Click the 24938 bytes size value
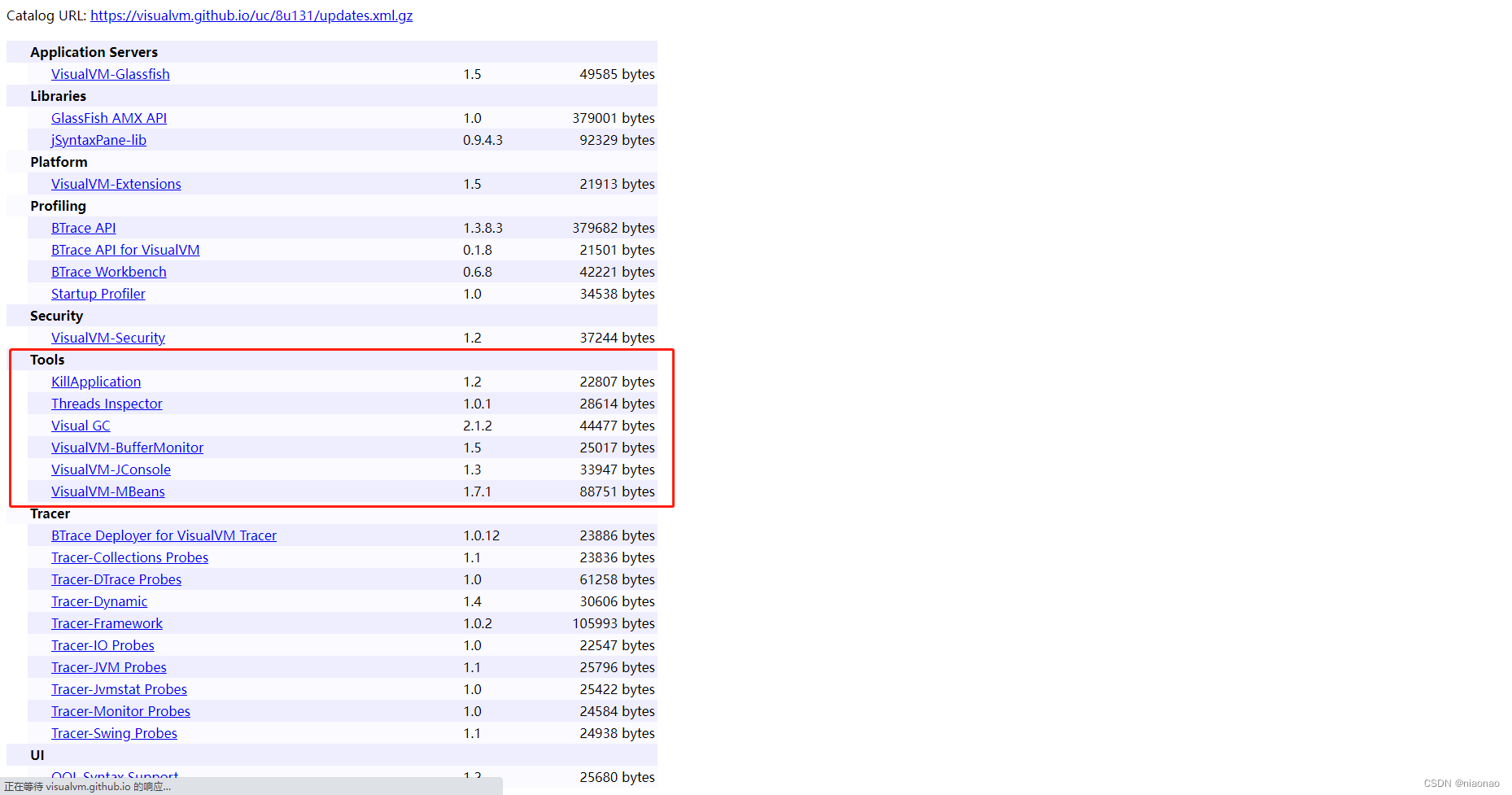Viewport: 1512px width, 795px height. [x=617, y=733]
